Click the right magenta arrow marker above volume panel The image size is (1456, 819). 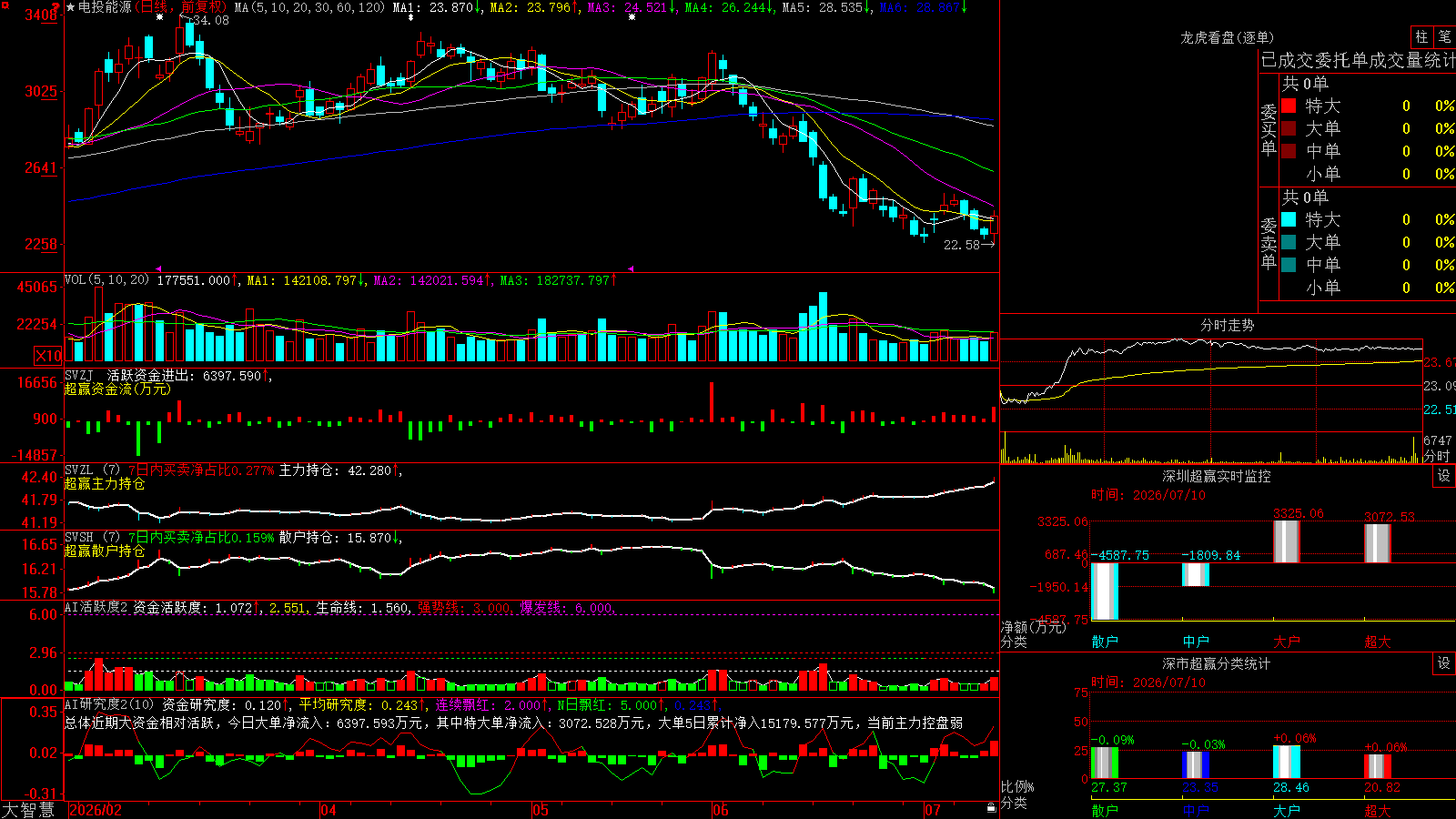631,268
